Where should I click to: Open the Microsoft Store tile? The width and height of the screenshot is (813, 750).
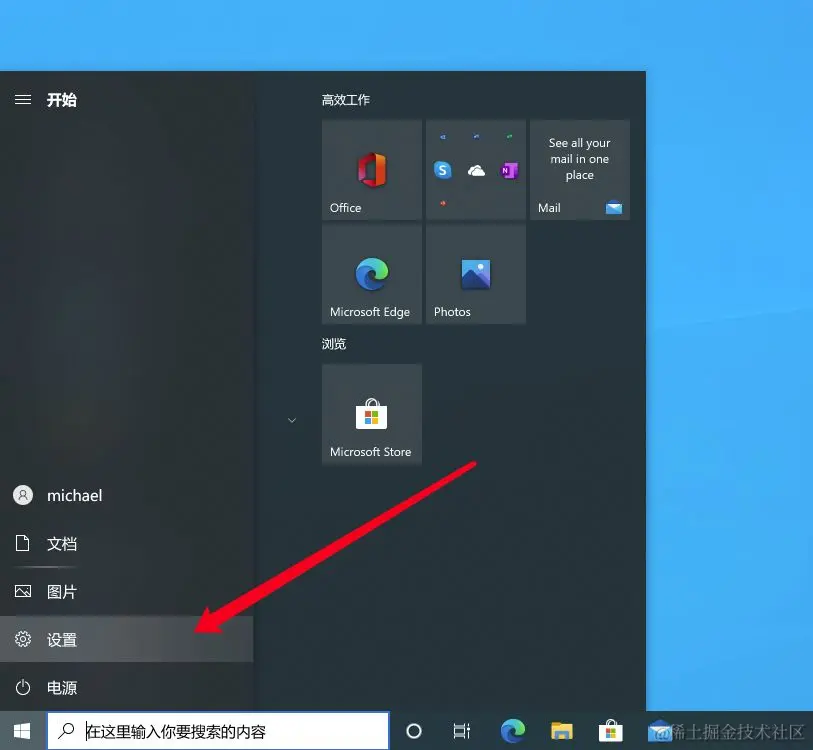point(372,414)
